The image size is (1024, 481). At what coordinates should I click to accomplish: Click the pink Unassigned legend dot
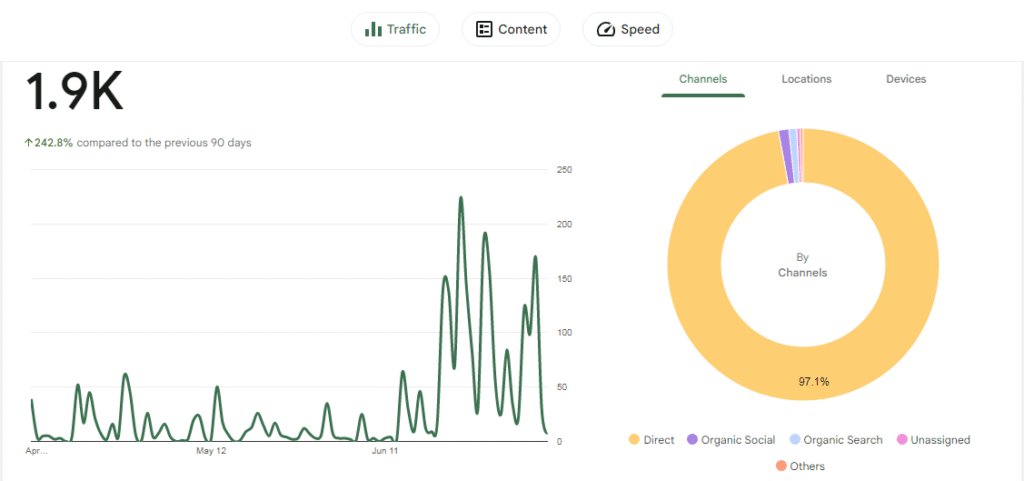pyautogui.click(x=902, y=440)
